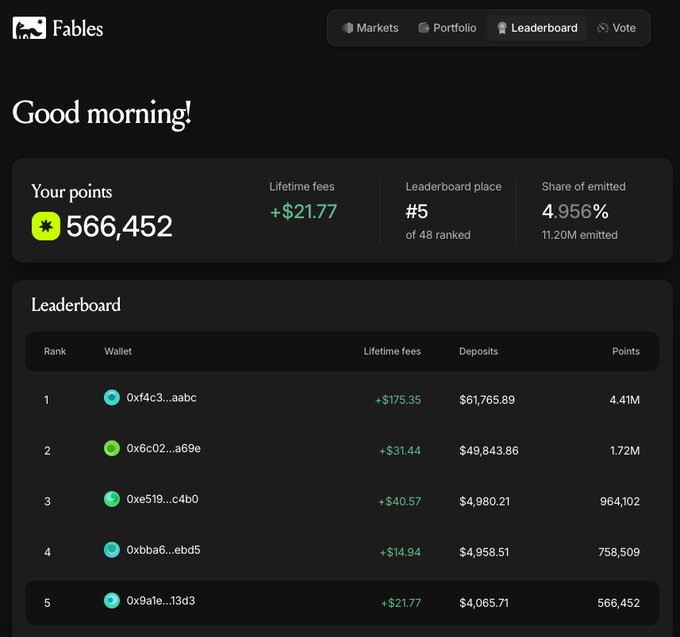Image resolution: width=680 pixels, height=637 pixels.
Task: Click the 964,102 points cell
Action: click(620, 501)
